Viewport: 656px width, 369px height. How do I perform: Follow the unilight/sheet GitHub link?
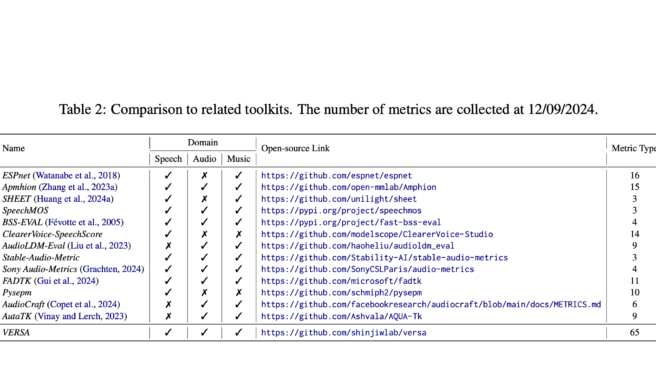(339, 199)
